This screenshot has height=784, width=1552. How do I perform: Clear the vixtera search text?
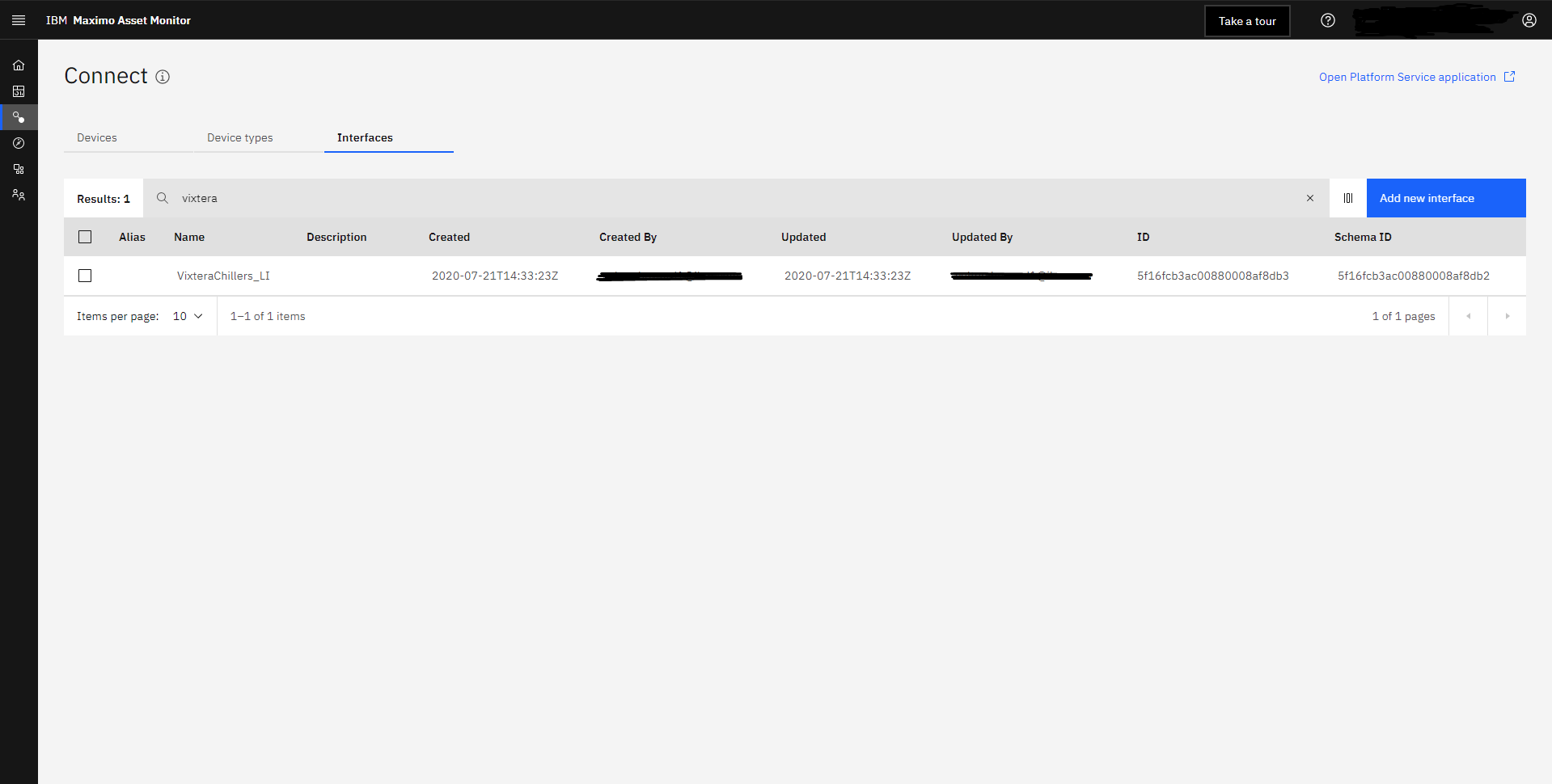1310,198
